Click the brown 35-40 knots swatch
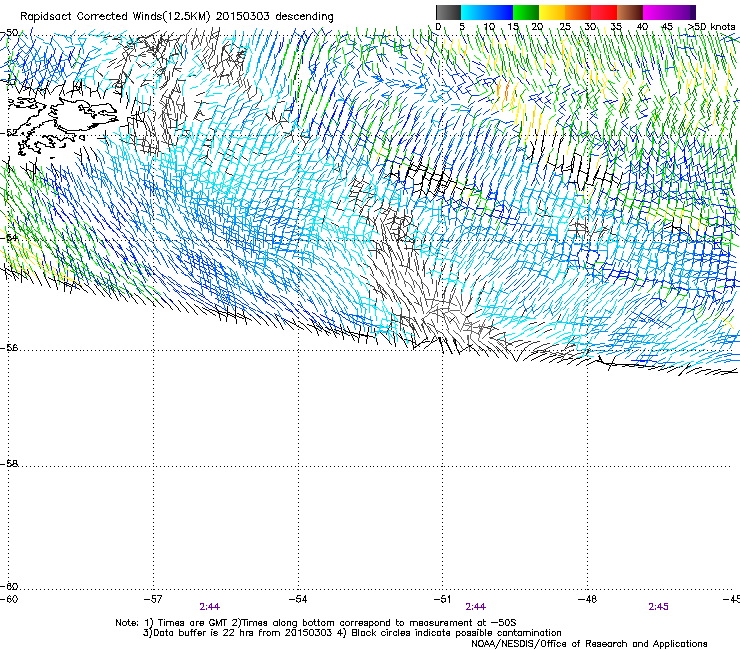The width and height of the screenshot is (740, 650). click(630, 12)
